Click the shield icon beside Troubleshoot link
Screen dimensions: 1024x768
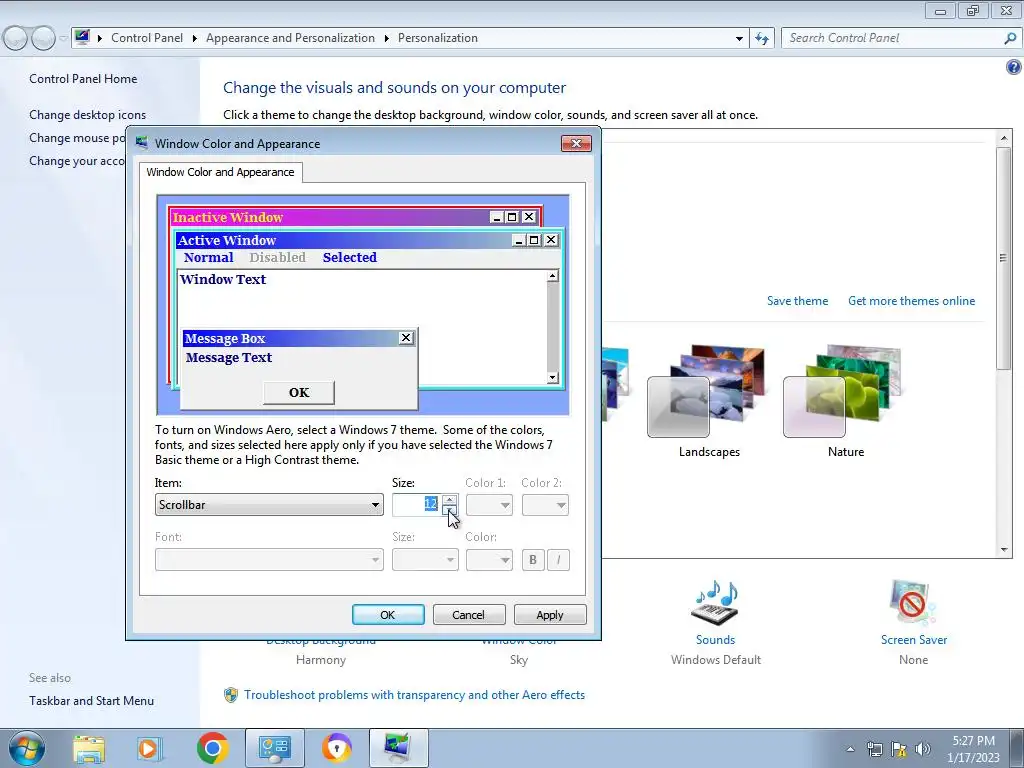click(231, 695)
